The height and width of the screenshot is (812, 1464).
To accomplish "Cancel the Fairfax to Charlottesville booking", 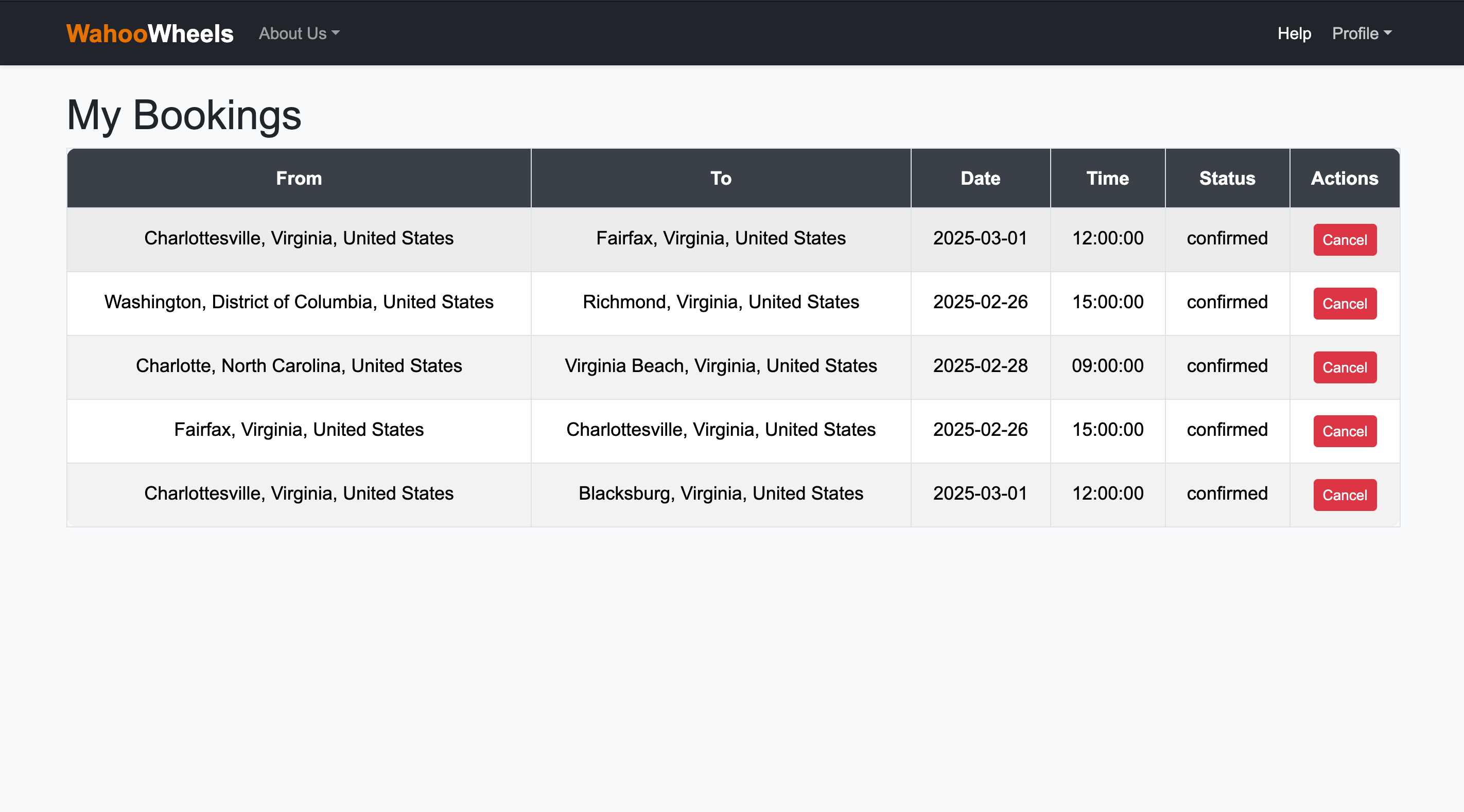I will pyautogui.click(x=1344, y=431).
